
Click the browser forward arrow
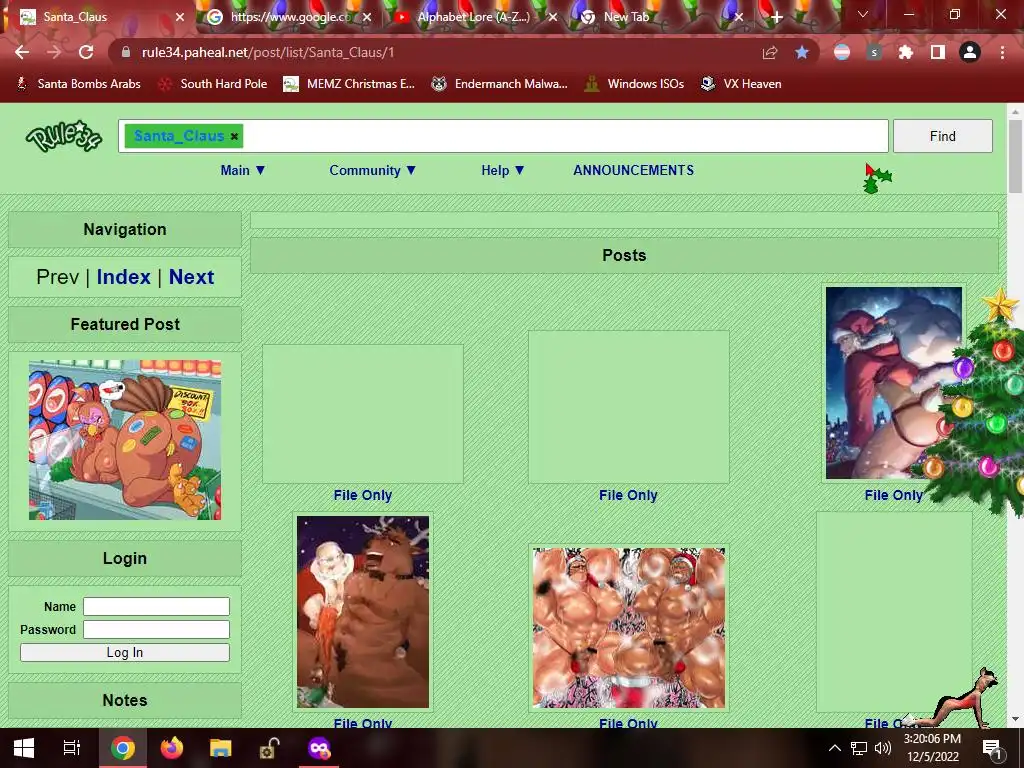(x=54, y=52)
